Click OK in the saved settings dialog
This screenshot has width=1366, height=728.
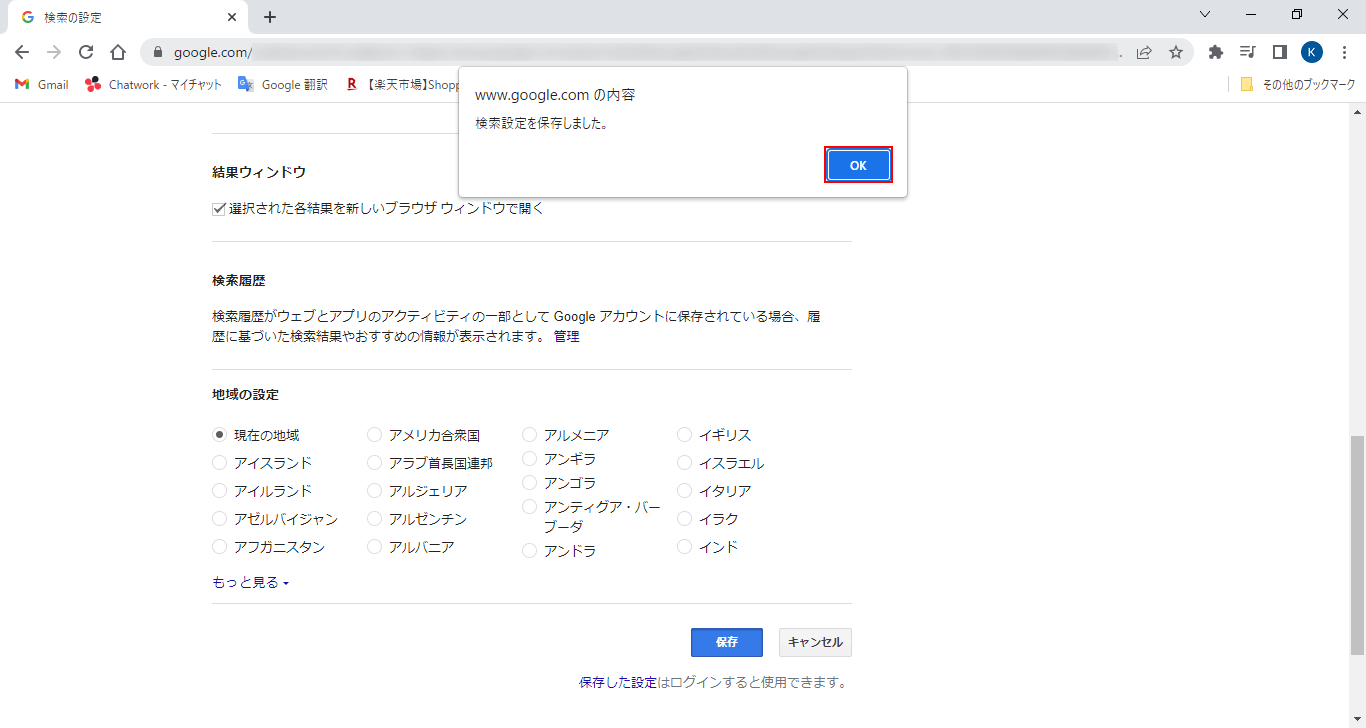pos(858,165)
